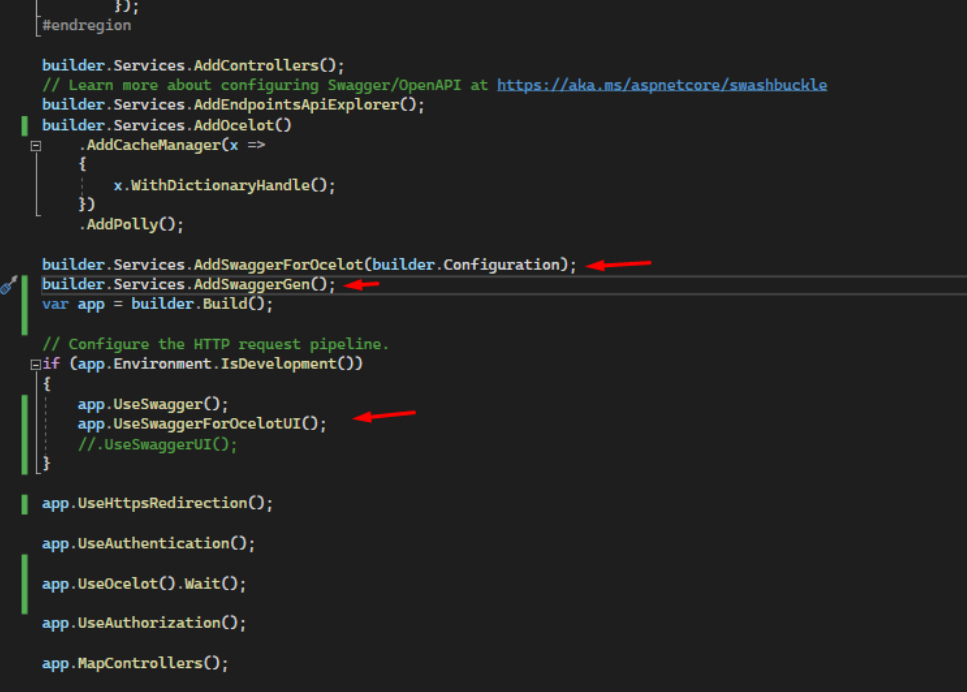The height and width of the screenshot is (692, 967).
Task: Click app.UseSwaggerForOcelotUI(); line
Action: coord(202,424)
